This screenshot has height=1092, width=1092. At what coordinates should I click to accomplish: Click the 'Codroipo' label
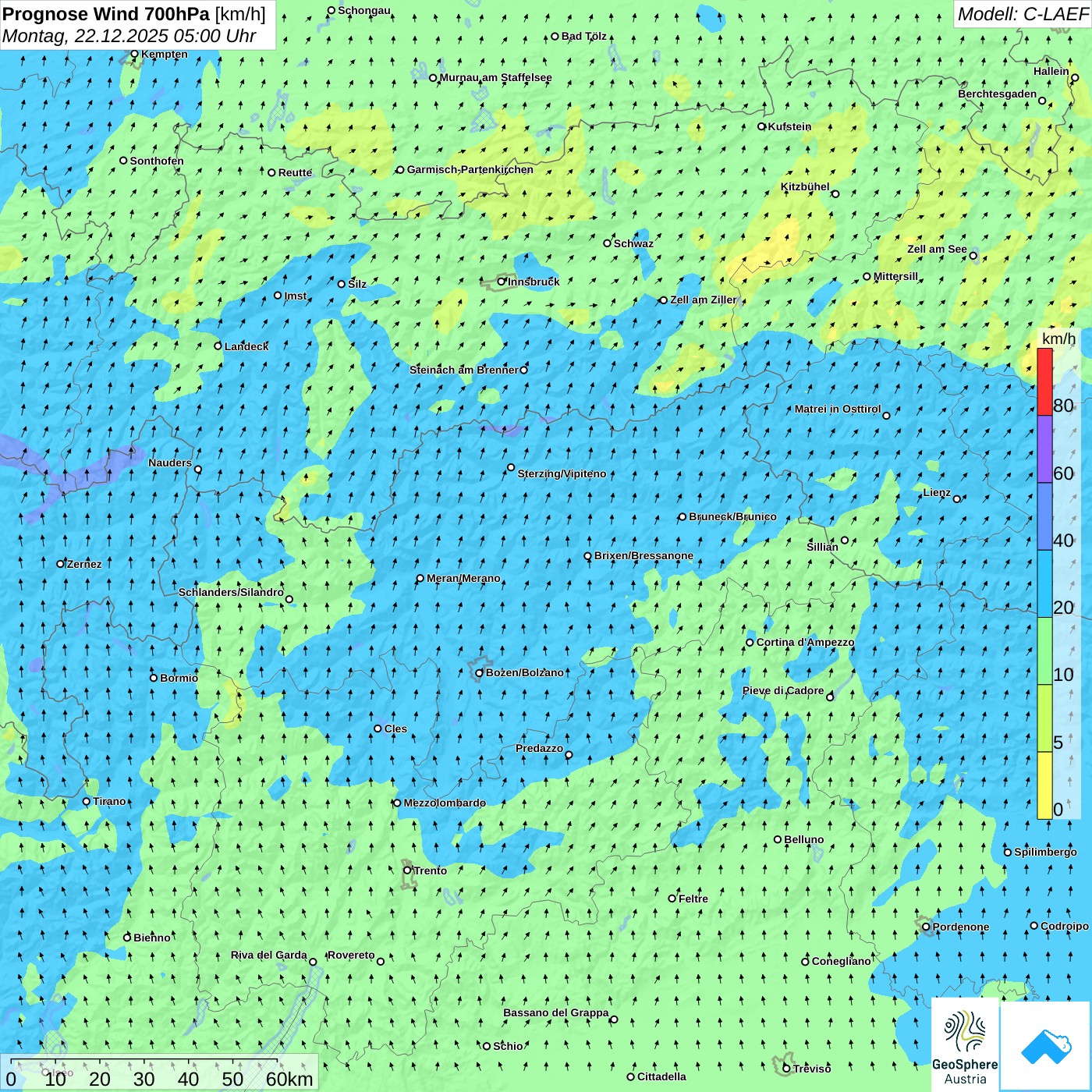tap(1065, 926)
